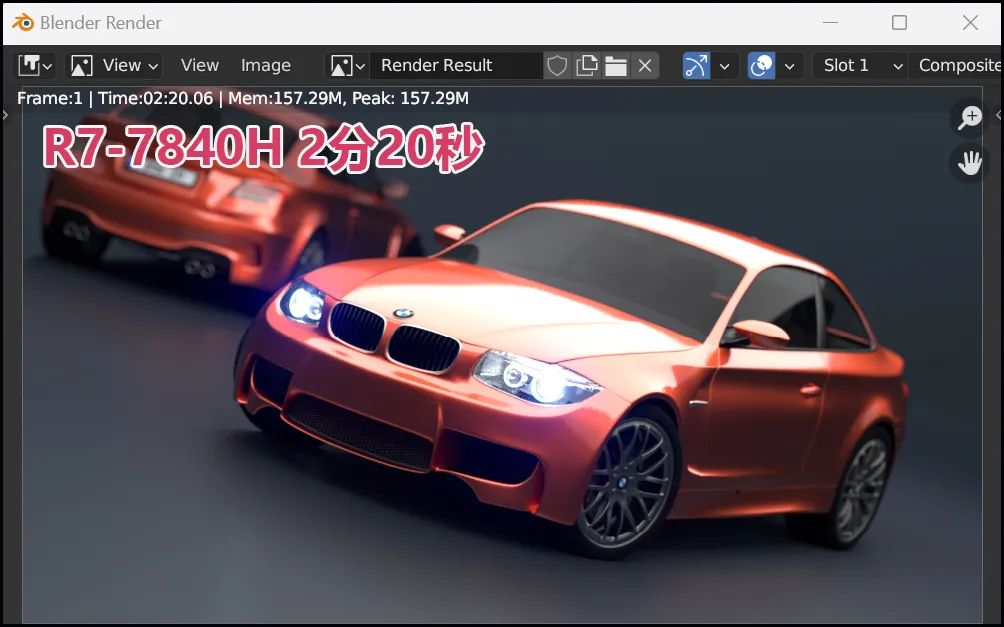1004x627 pixels.
Task: Close the Blender Render window
Action: click(x=970, y=22)
